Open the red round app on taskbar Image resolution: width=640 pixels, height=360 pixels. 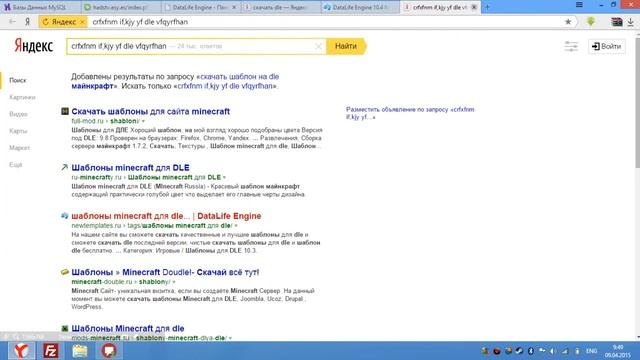click(x=109, y=351)
